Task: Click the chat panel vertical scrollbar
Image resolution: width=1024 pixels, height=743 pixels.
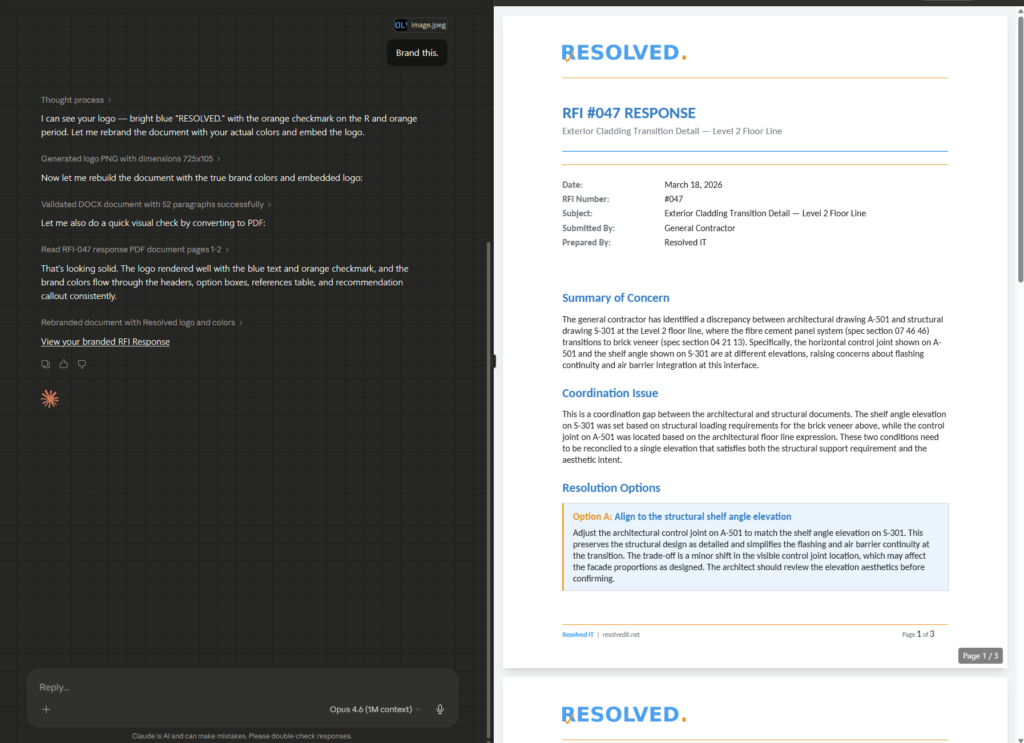Action: tap(488, 450)
